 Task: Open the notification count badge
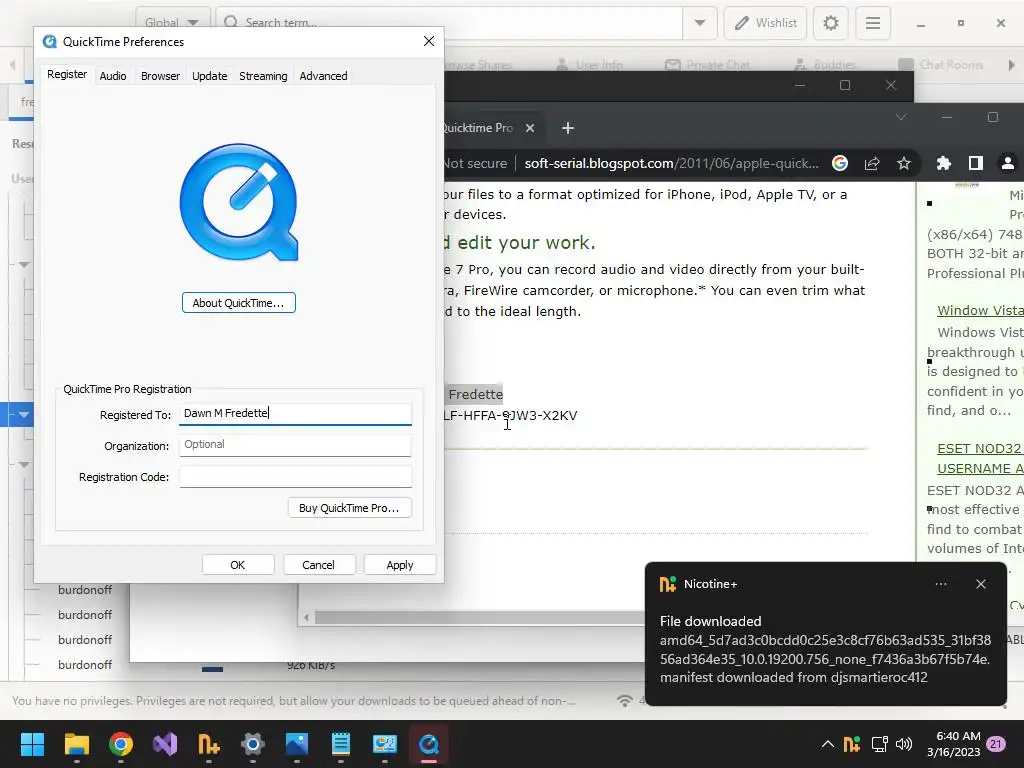tap(996, 744)
